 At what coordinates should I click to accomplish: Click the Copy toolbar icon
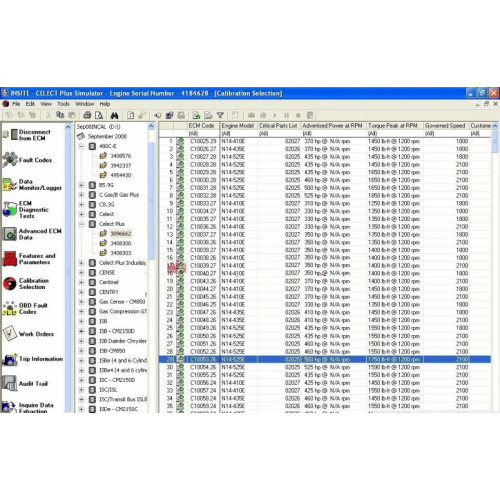coord(60,115)
